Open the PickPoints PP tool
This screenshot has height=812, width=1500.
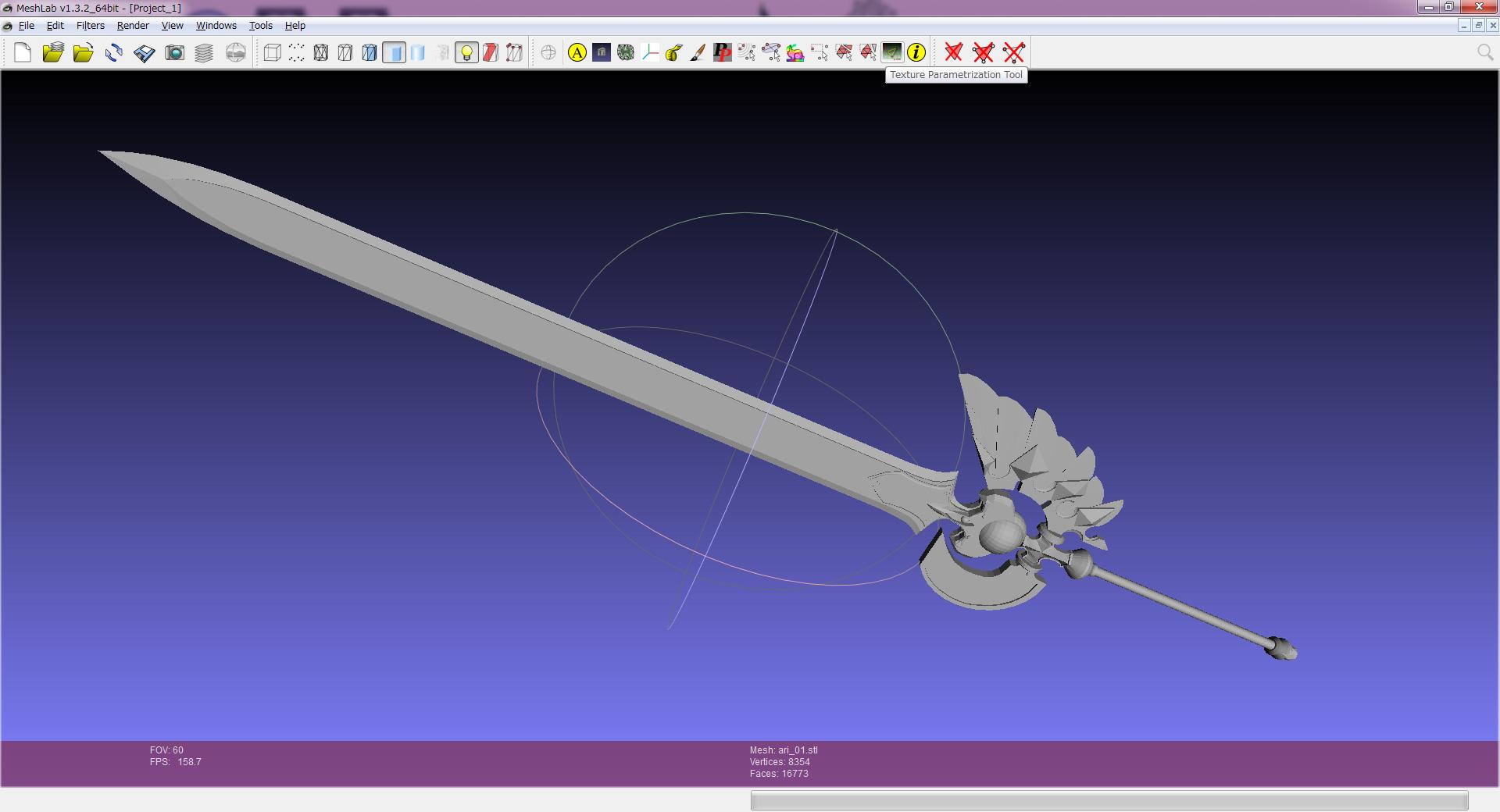coord(723,52)
